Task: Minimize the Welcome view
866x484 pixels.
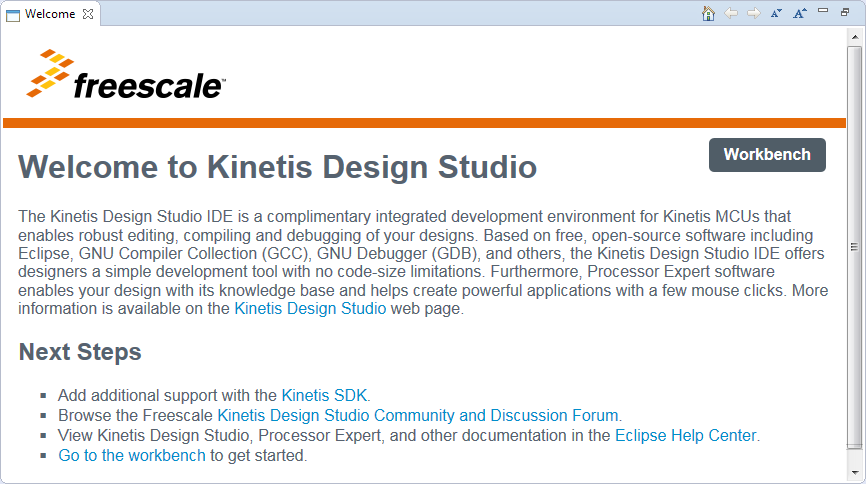Action: 823,10
